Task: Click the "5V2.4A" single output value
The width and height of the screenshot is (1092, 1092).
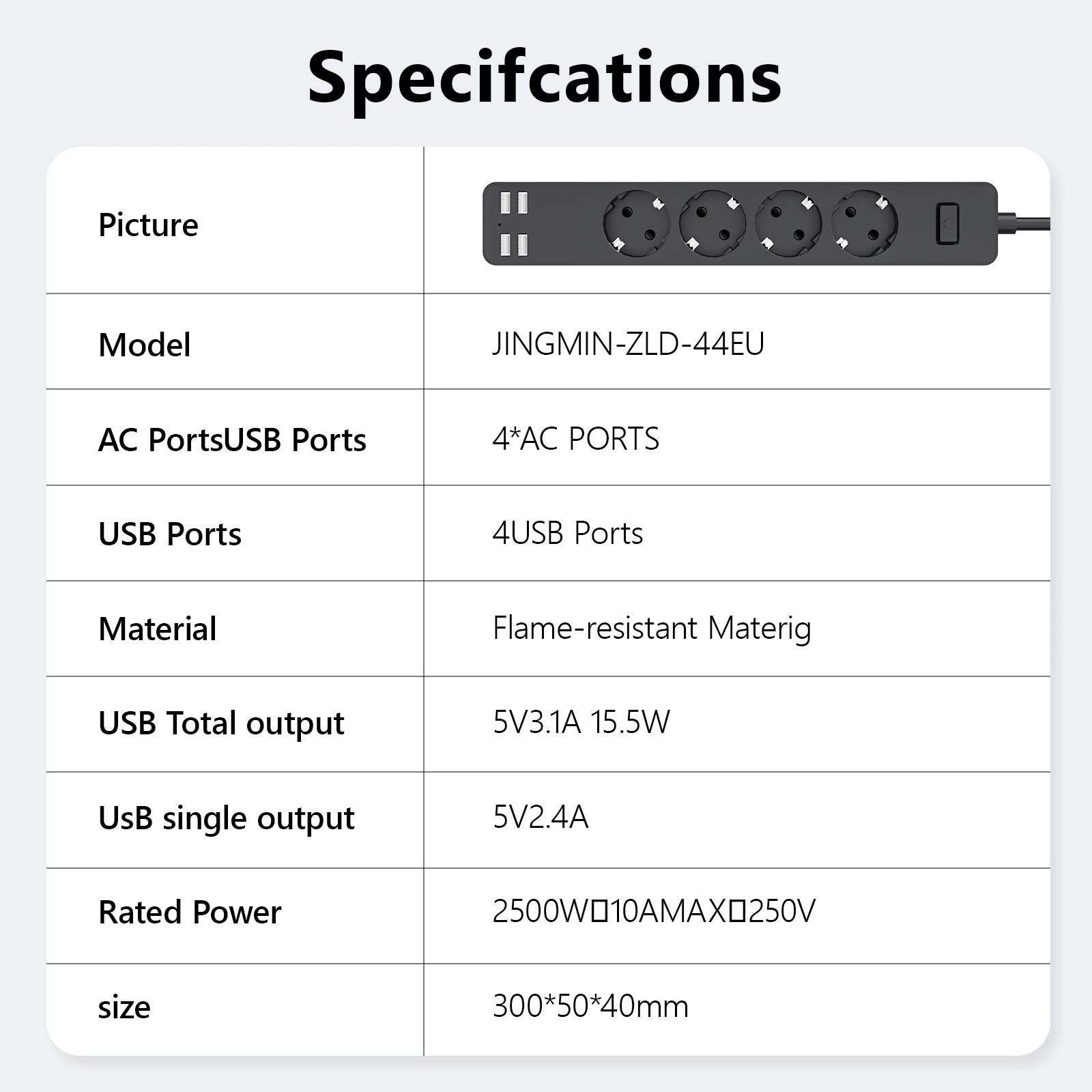Action: coord(541,817)
